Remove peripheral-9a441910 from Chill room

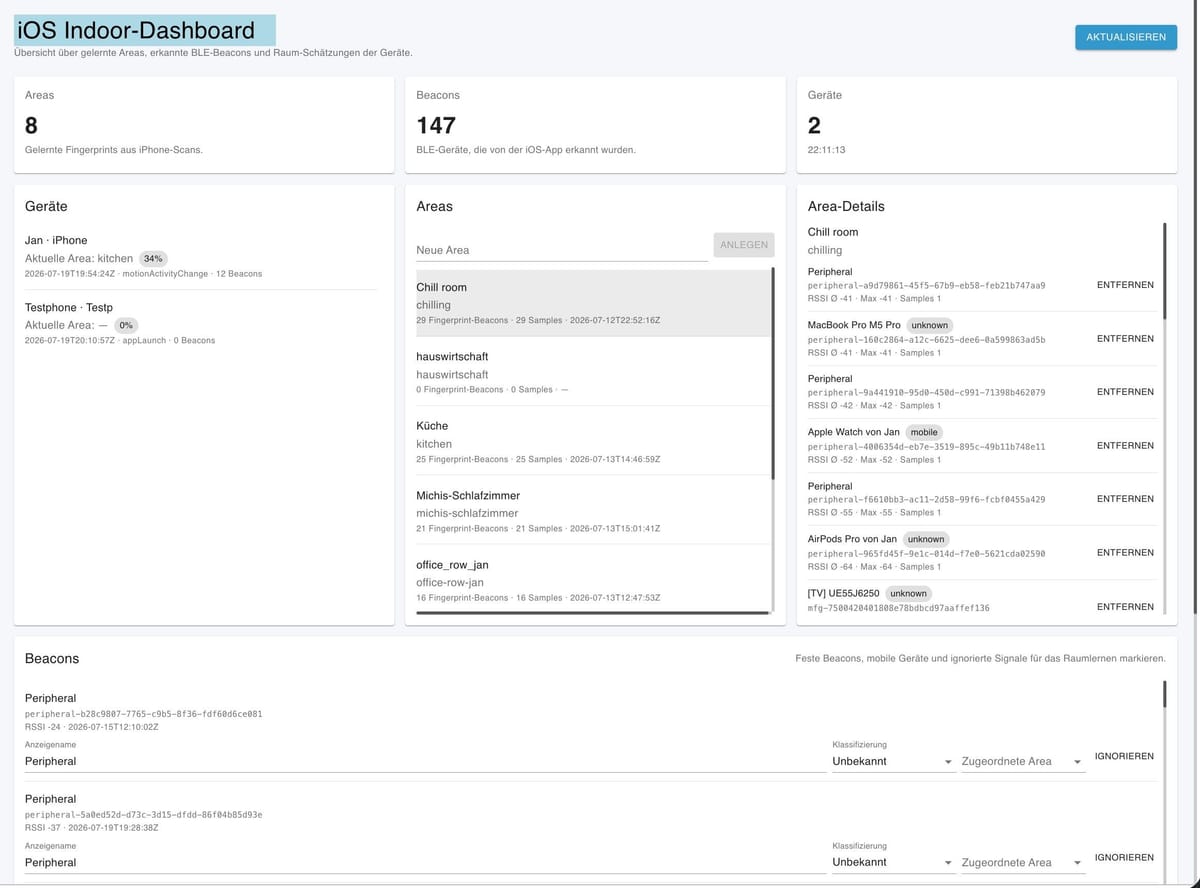click(1125, 392)
